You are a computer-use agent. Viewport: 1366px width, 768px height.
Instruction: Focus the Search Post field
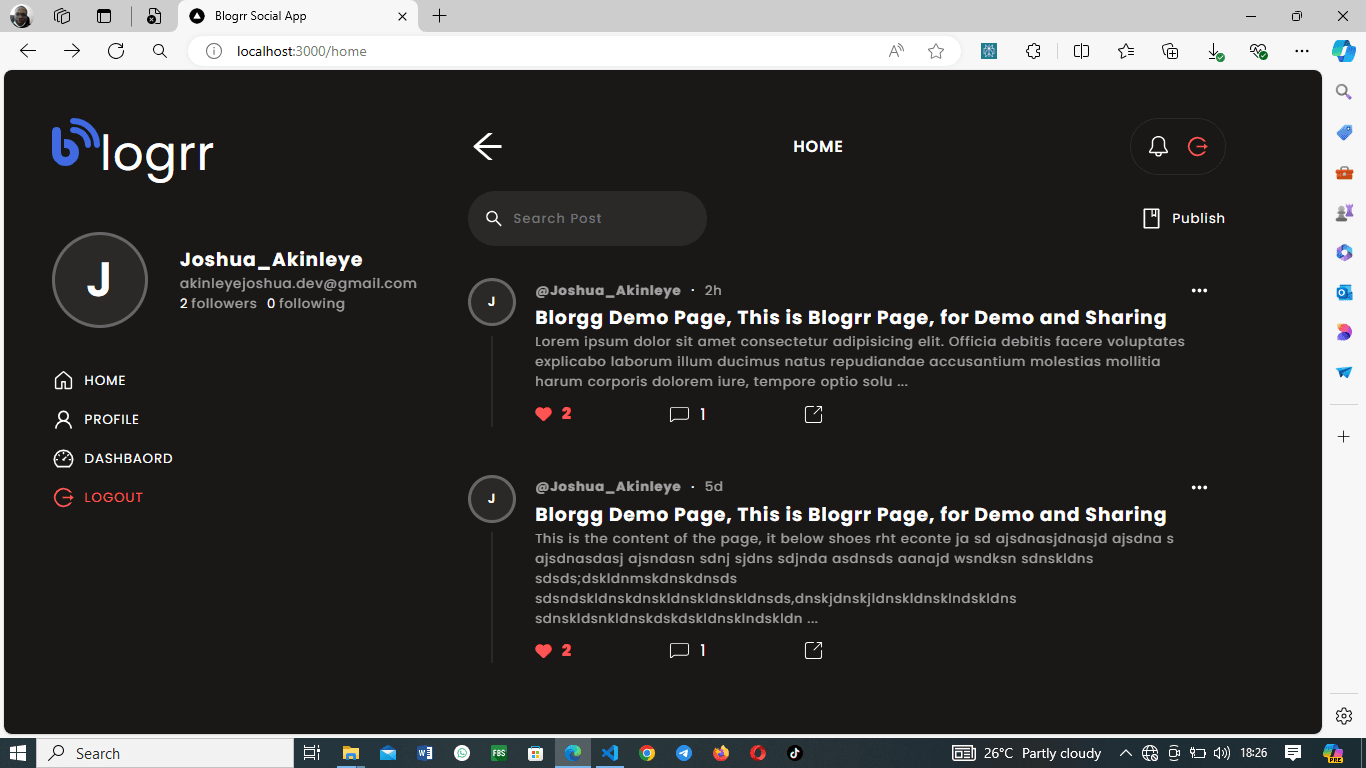point(587,218)
